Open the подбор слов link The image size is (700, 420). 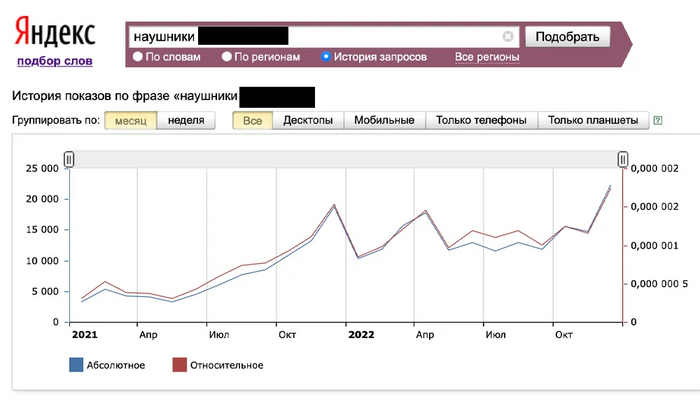point(54,61)
